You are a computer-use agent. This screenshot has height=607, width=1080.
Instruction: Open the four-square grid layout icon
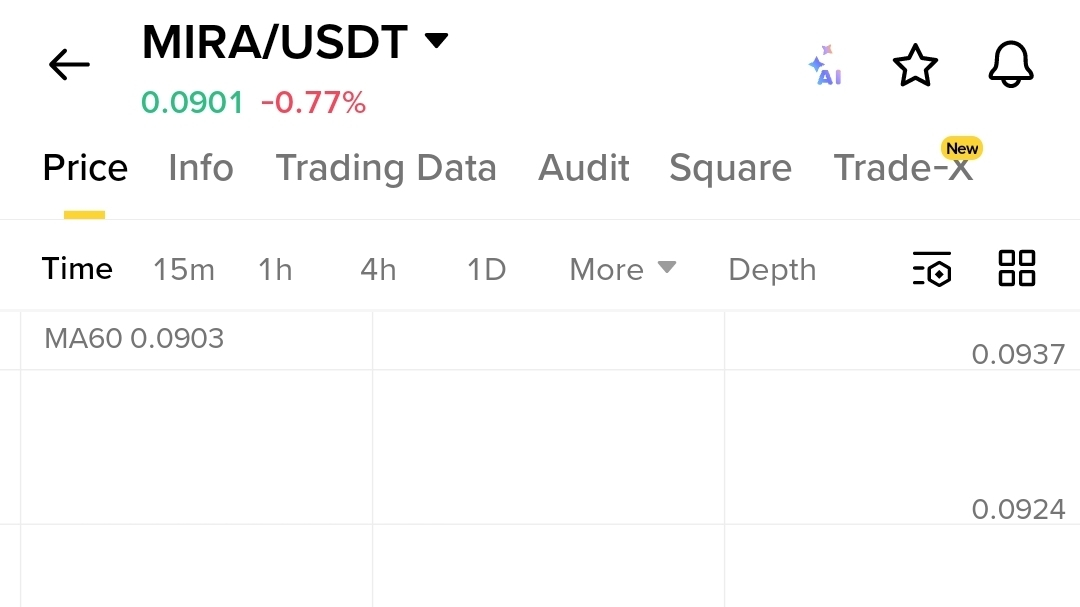pos(1017,268)
